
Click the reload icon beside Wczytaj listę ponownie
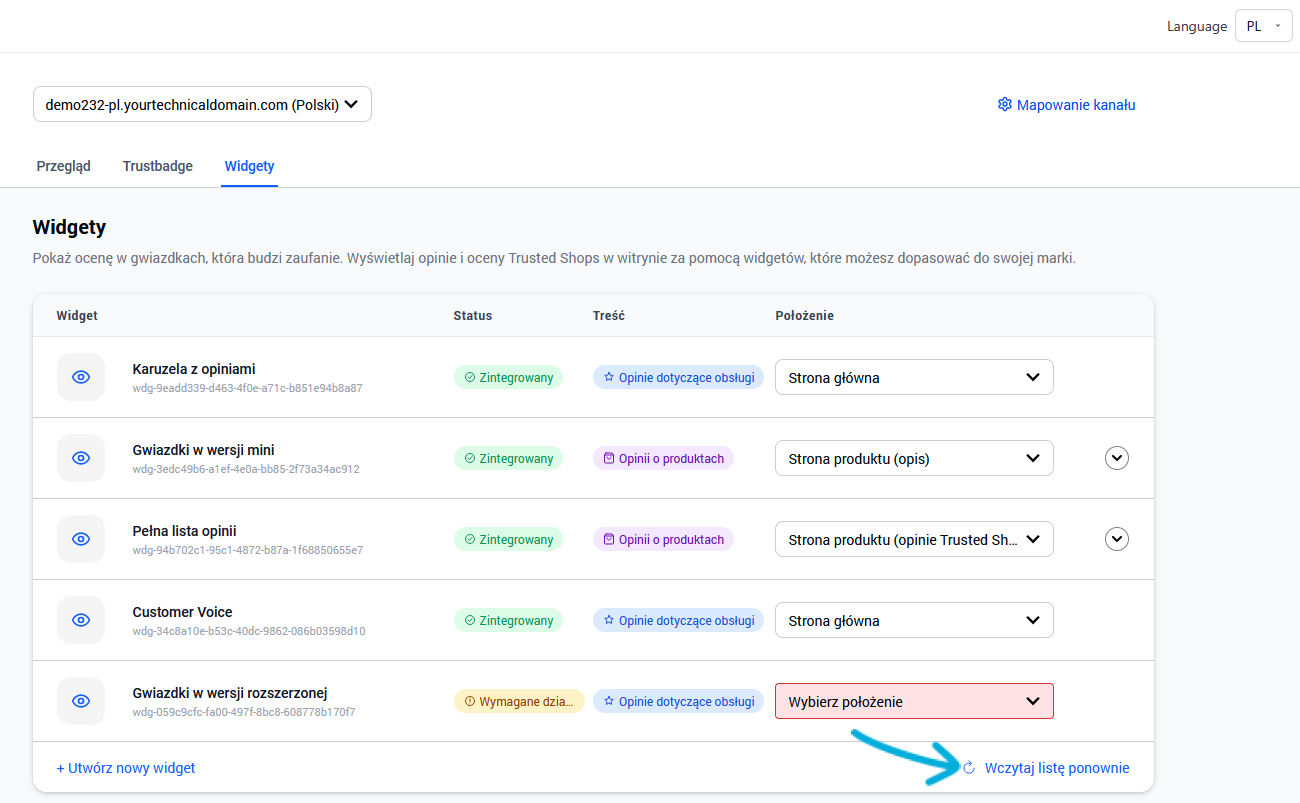(x=968, y=768)
